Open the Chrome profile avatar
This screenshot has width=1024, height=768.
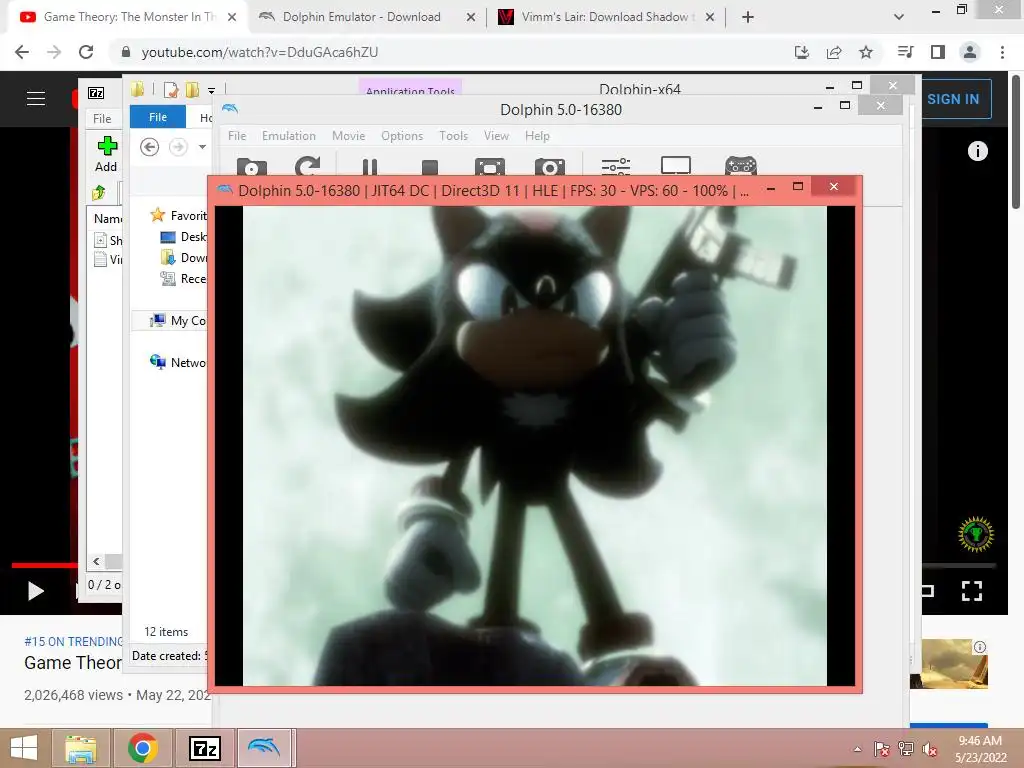click(x=970, y=52)
